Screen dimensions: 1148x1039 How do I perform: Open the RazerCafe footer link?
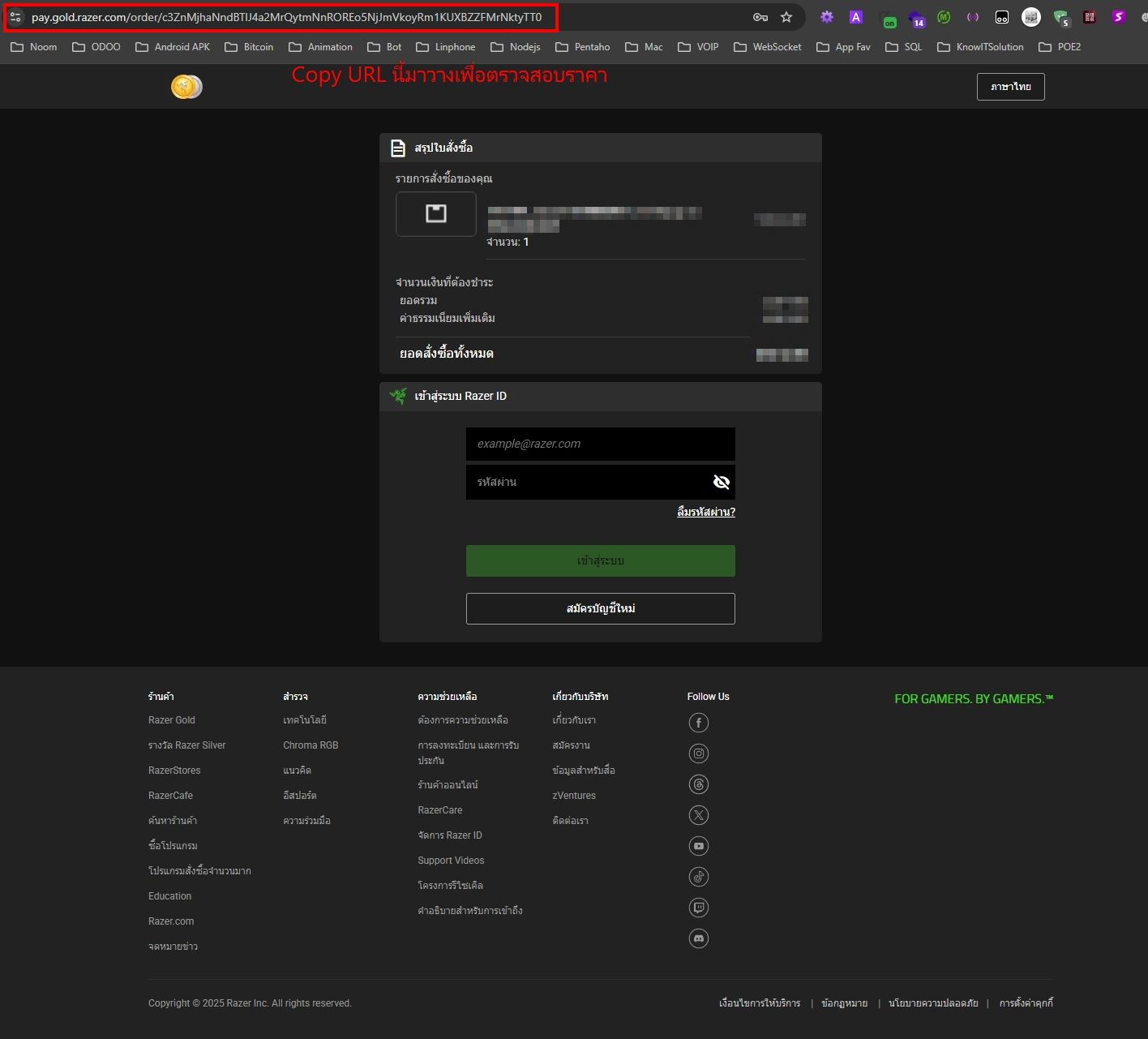170,796
